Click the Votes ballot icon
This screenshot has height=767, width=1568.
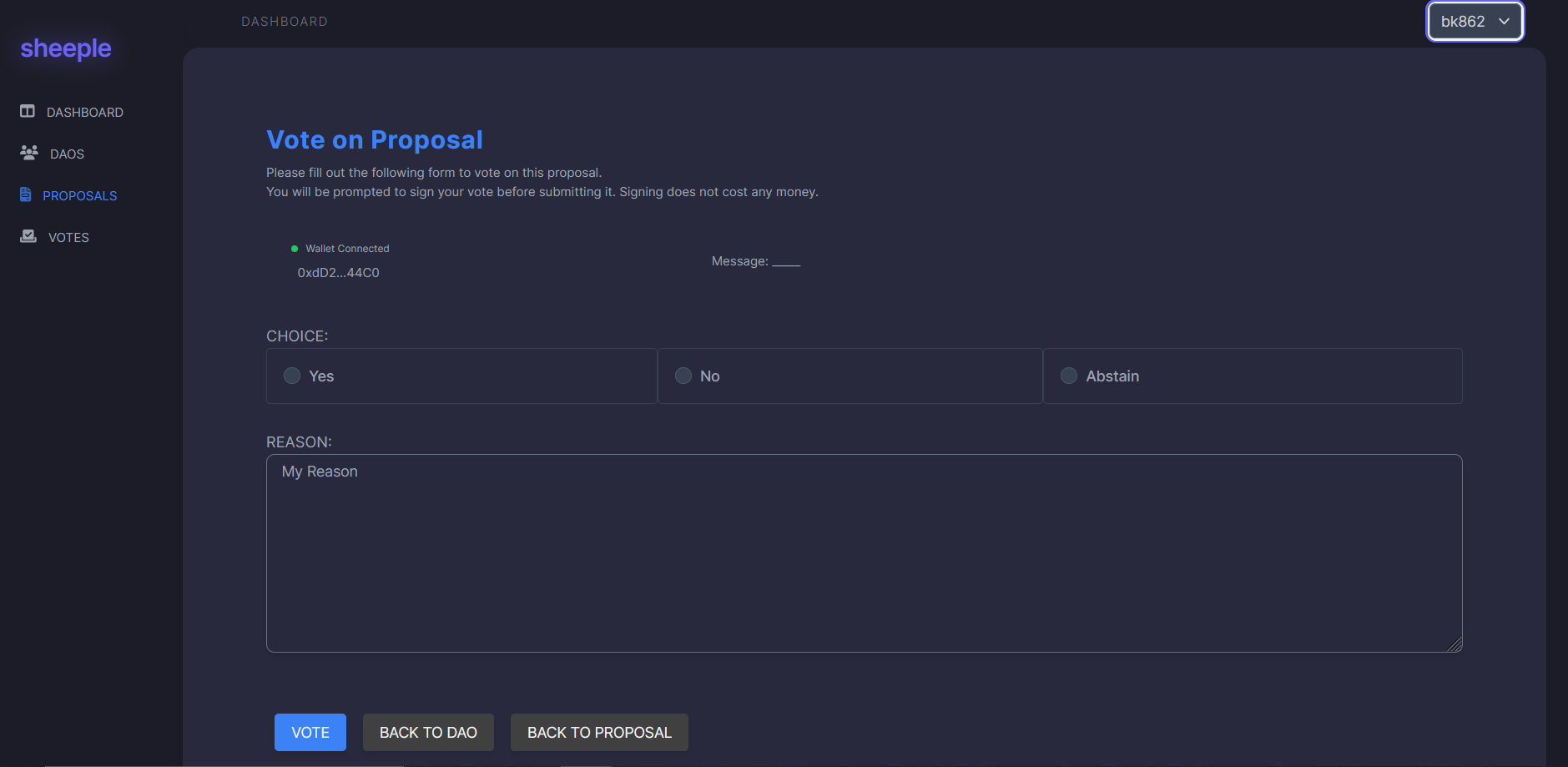click(28, 236)
